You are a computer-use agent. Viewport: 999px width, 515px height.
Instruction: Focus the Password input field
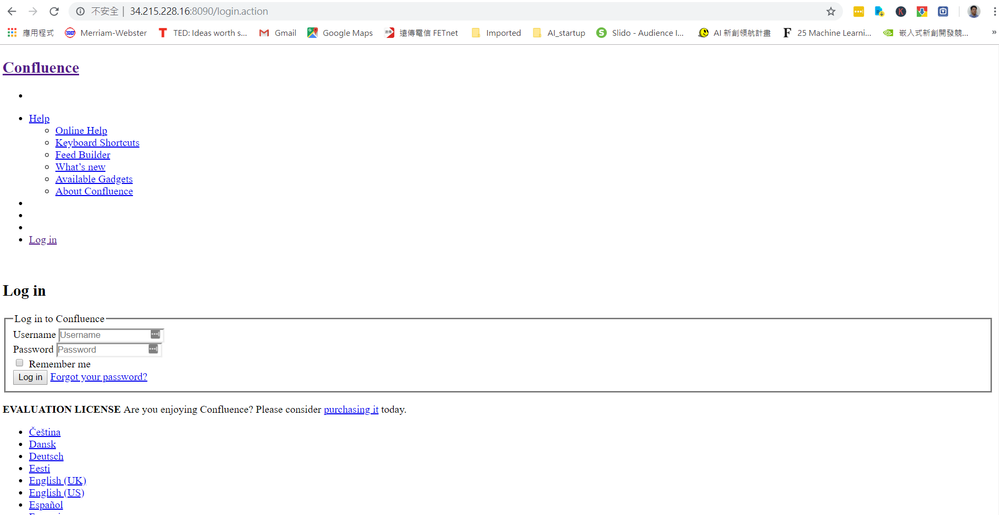109,349
